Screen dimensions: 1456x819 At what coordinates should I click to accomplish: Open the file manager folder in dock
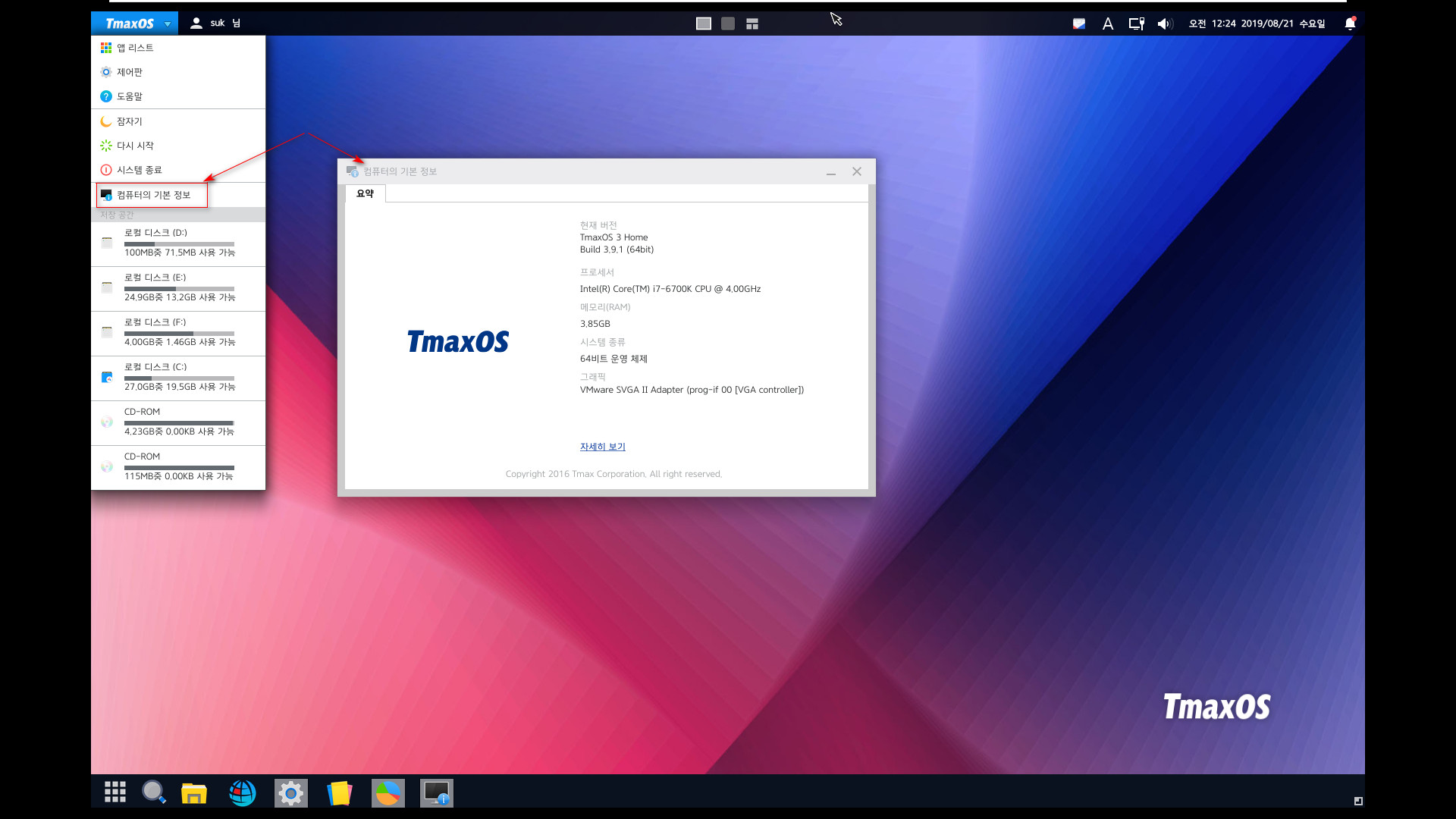coord(194,793)
